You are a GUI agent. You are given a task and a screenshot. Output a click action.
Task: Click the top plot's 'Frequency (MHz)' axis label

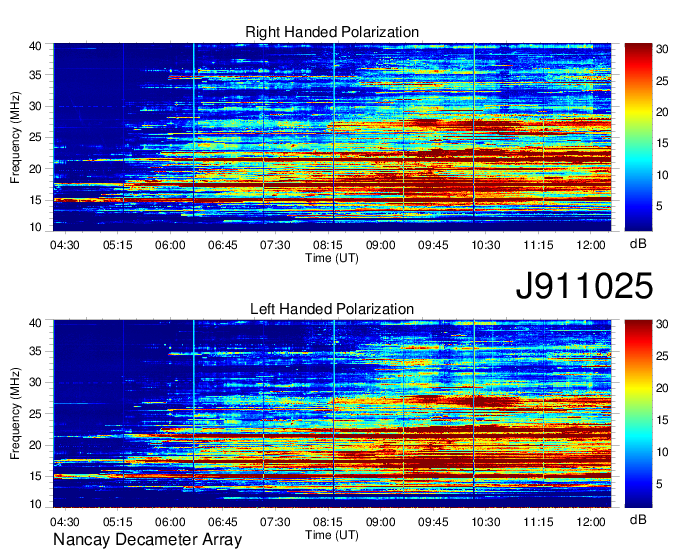click(x=15, y=137)
